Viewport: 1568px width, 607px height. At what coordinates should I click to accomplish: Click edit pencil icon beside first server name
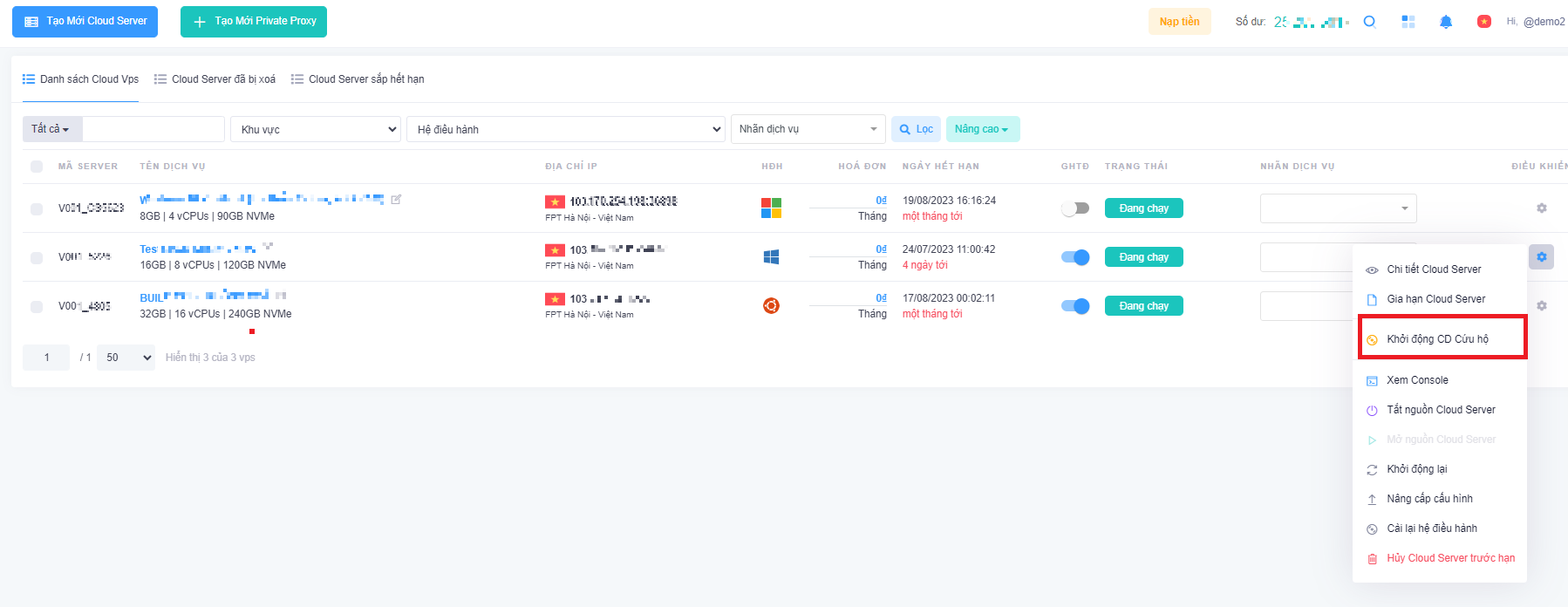pyautogui.click(x=396, y=200)
